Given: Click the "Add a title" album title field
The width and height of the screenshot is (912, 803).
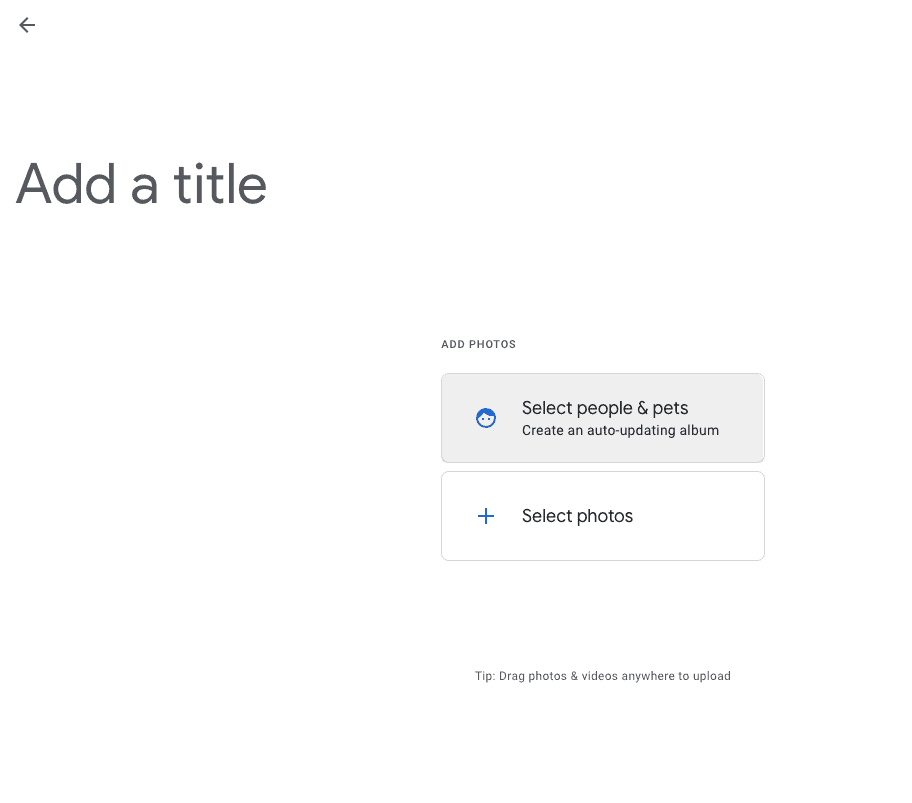Looking at the screenshot, I should tap(142, 184).
